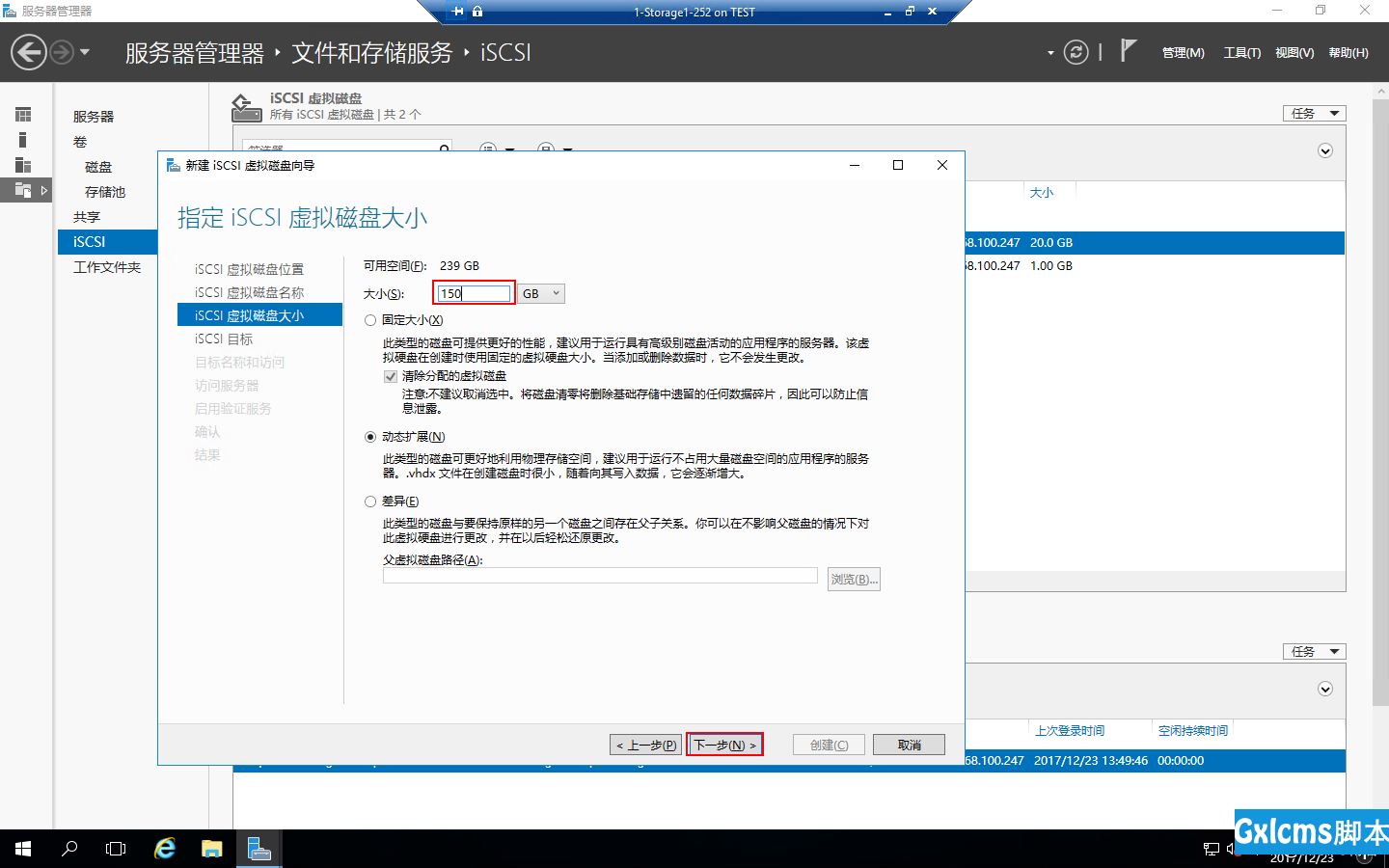The image size is (1389, 868).
Task: Go to wizard step iSCSI 虚拟磁盘大小
Action: tap(259, 315)
